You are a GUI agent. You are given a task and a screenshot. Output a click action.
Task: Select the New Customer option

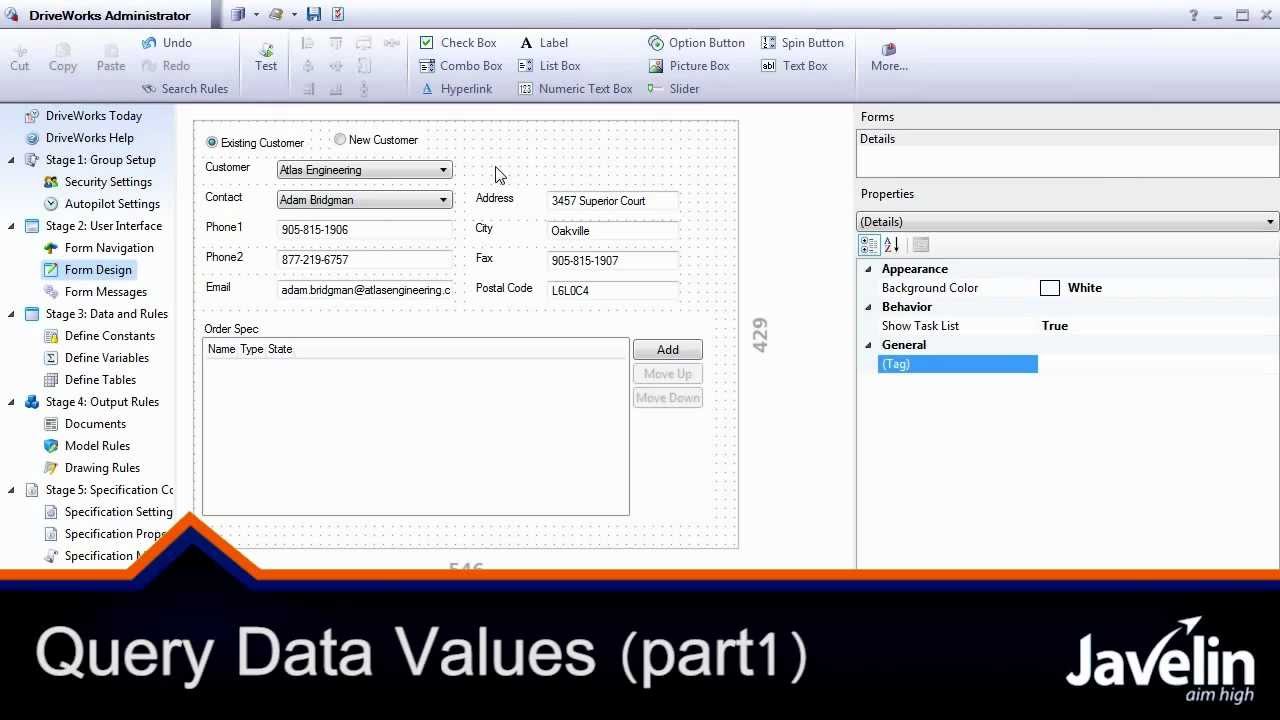click(x=376, y=140)
